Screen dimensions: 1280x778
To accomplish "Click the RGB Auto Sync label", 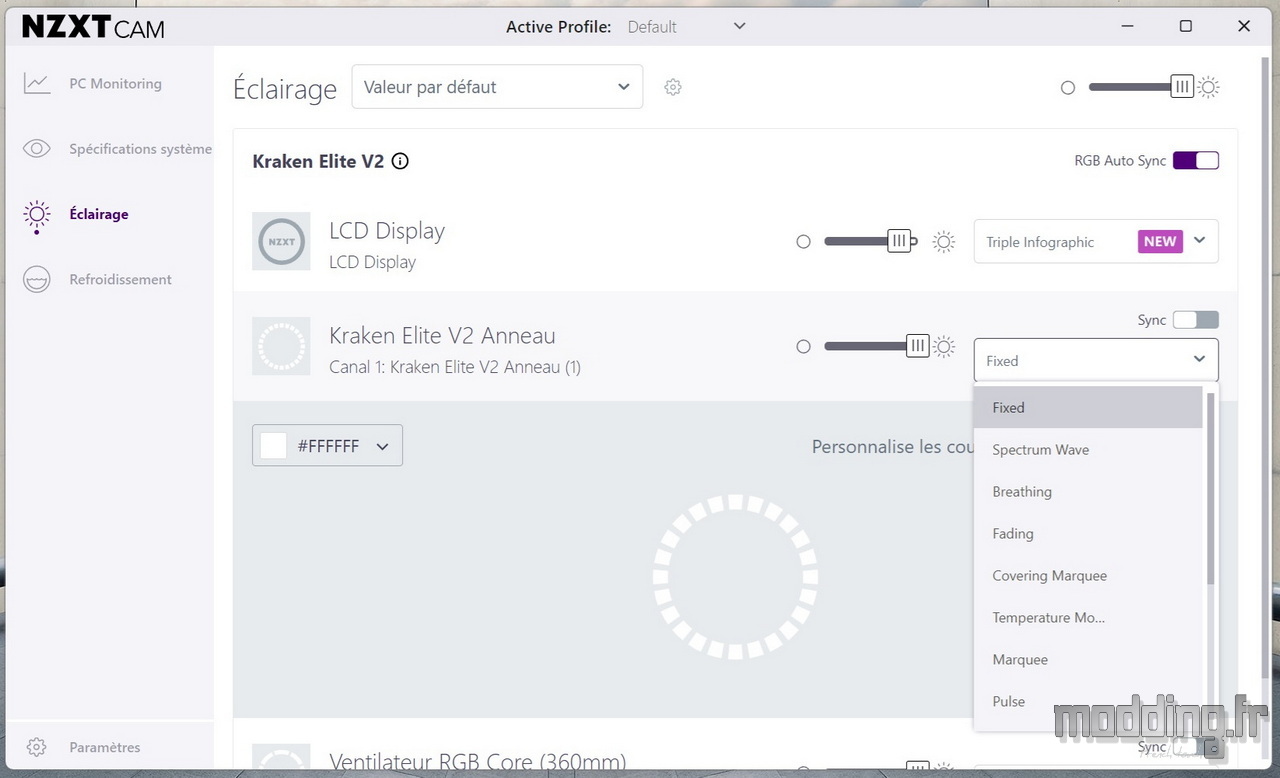I will coord(1120,161).
